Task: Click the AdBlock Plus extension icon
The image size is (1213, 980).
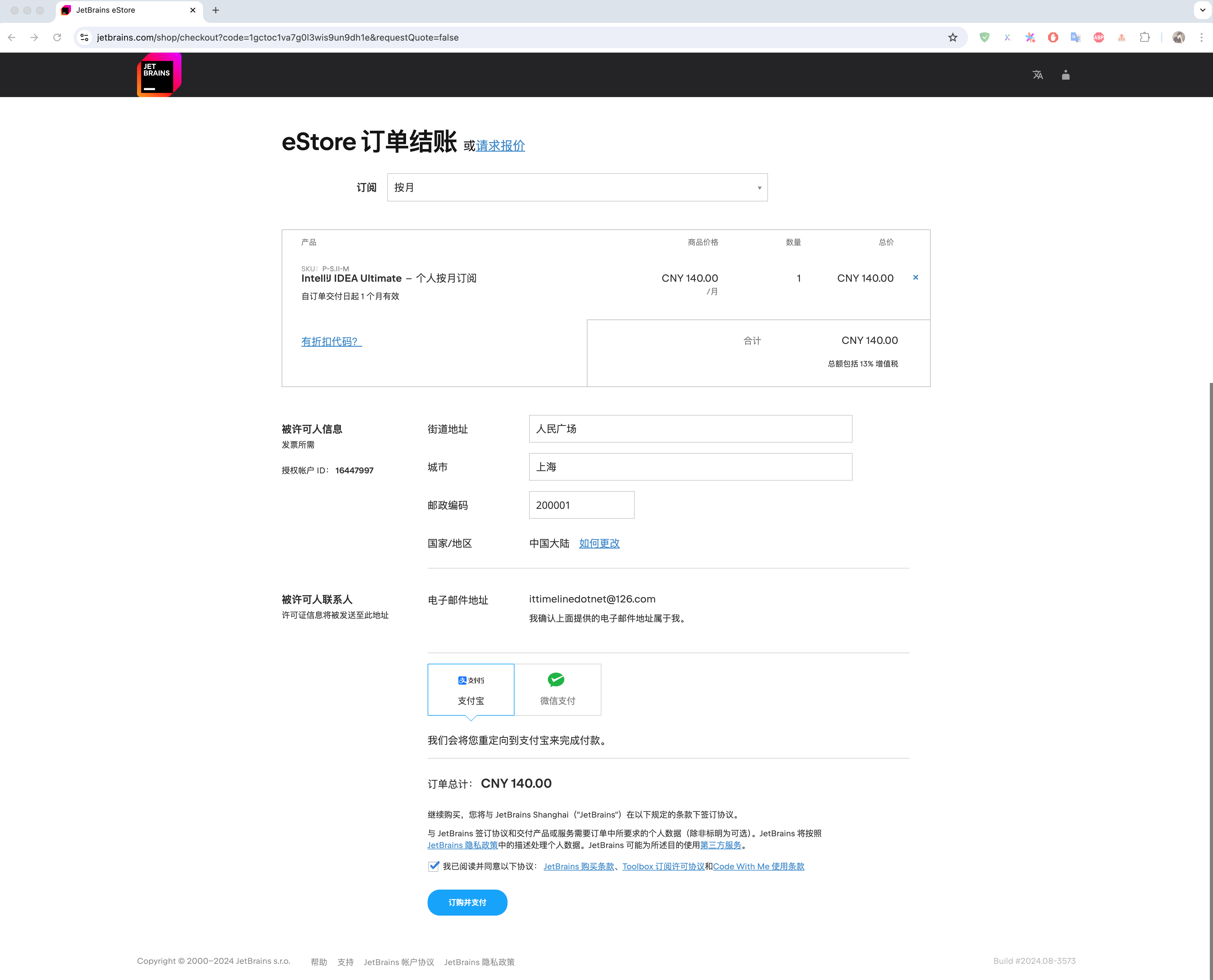Action: [x=1098, y=37]
